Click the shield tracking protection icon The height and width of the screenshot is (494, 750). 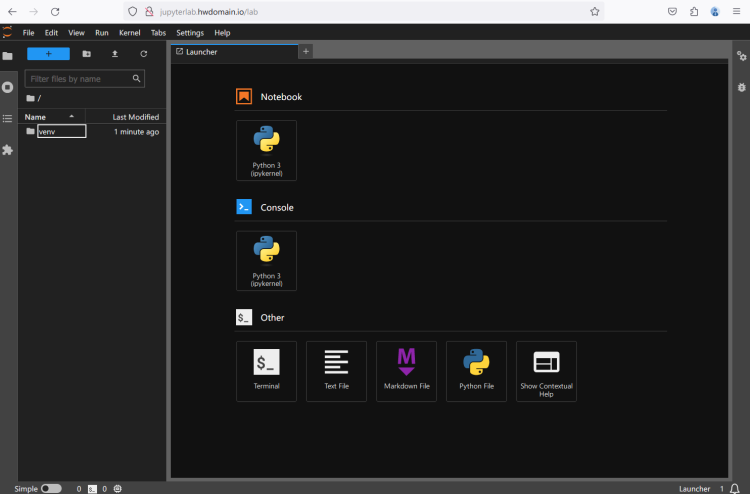point(132,11)
